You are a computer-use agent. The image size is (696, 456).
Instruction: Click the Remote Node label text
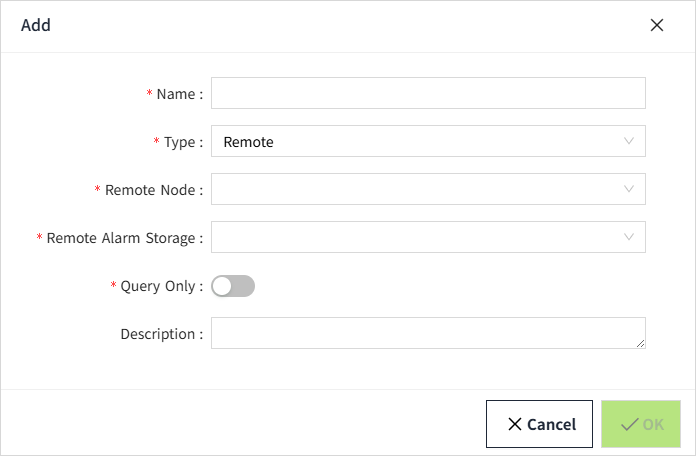tap(153, 190)
